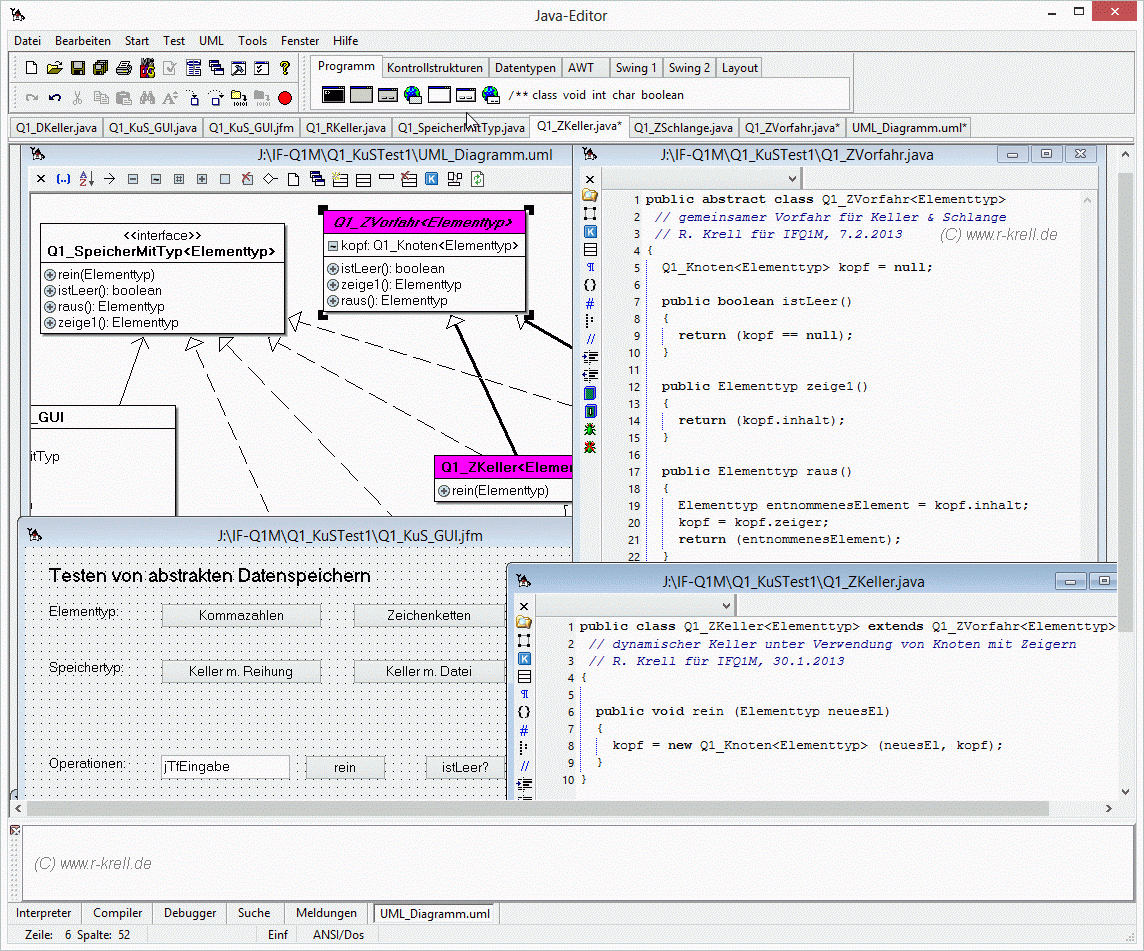Collapse the kopf attribute section in Q1_ZVorfahr class

pyautogui.click(x=333, y=246)
